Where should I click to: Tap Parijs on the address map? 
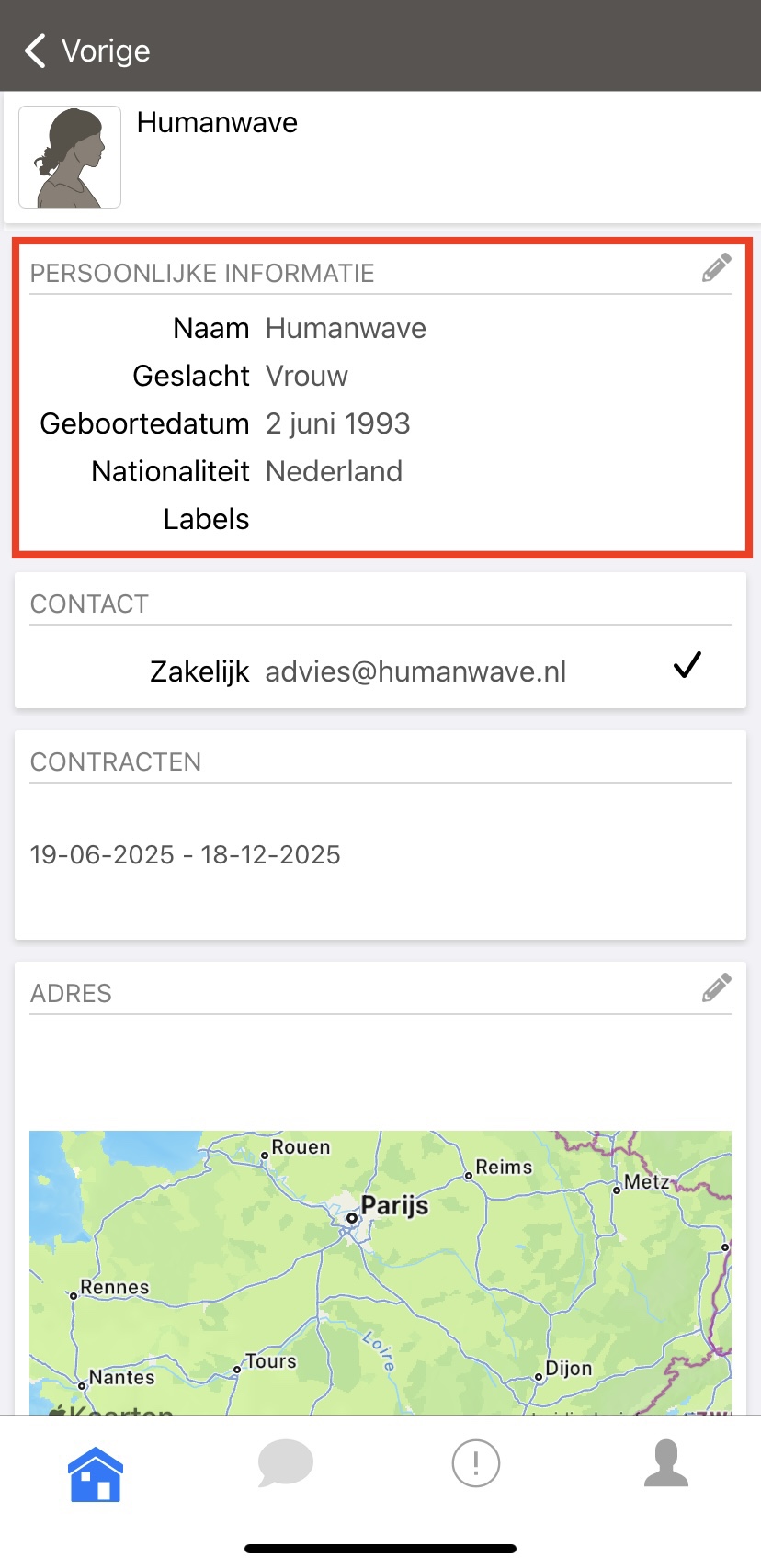pyautogui.click(x=394, y=1204)
